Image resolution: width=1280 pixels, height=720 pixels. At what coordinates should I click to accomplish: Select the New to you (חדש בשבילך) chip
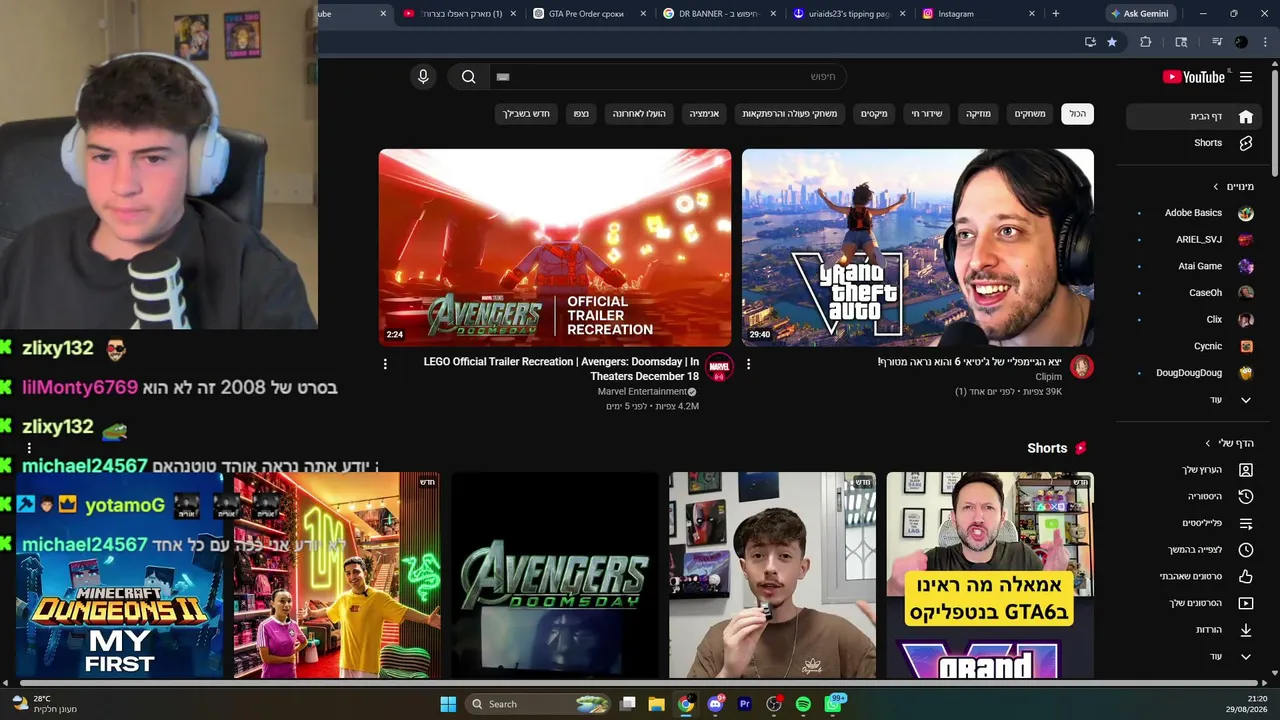click(x=526, y=114)
